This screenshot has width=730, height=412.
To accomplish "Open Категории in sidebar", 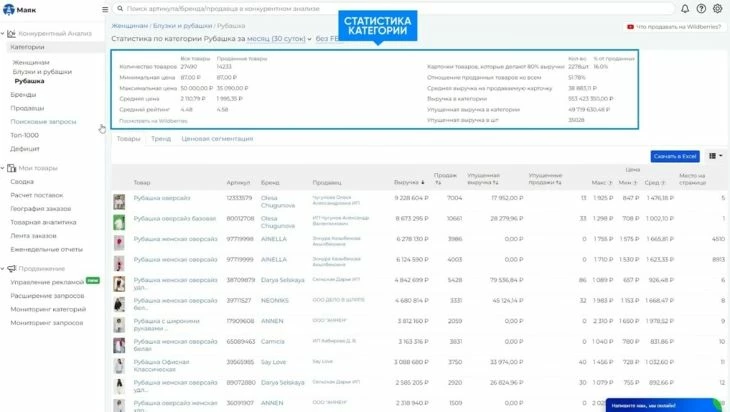I will point(27,47).
